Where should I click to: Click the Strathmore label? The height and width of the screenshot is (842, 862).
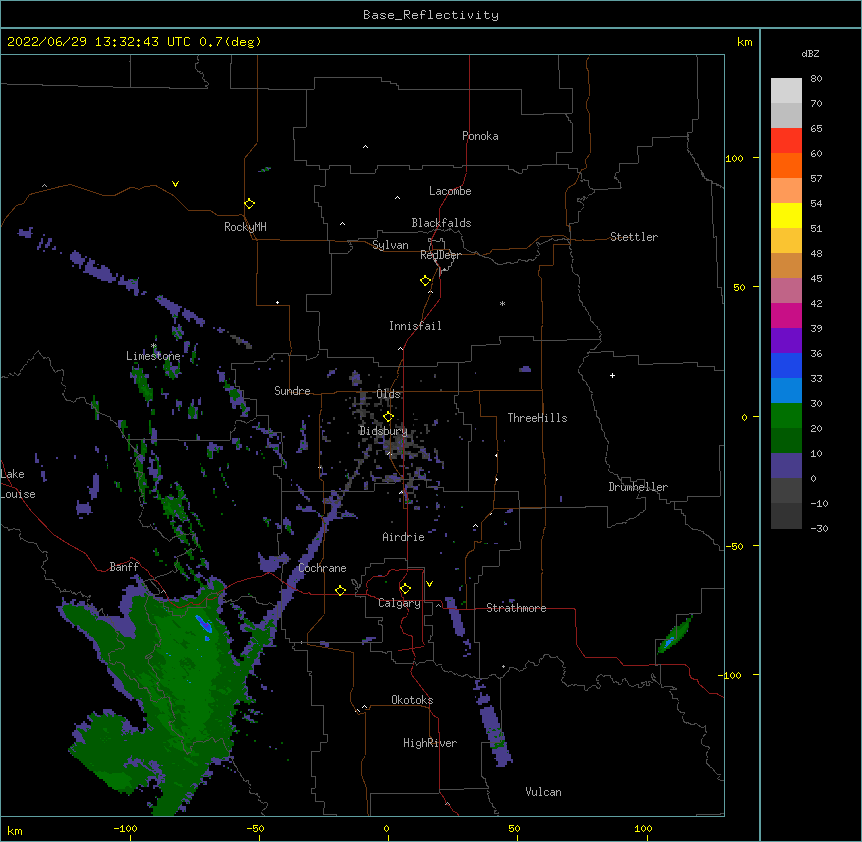click(x=516, y=608)
